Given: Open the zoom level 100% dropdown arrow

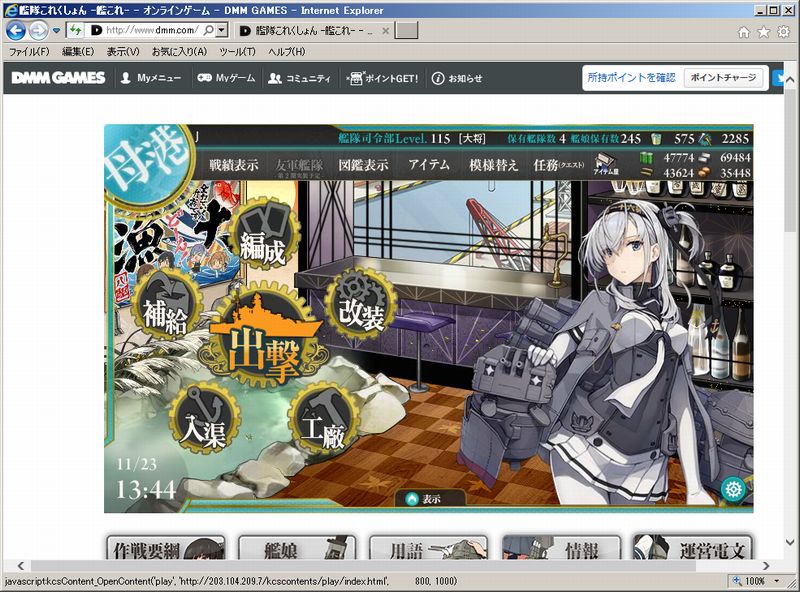Looking at the screenshot, I should pyautogui.click(x=777, y=581).
